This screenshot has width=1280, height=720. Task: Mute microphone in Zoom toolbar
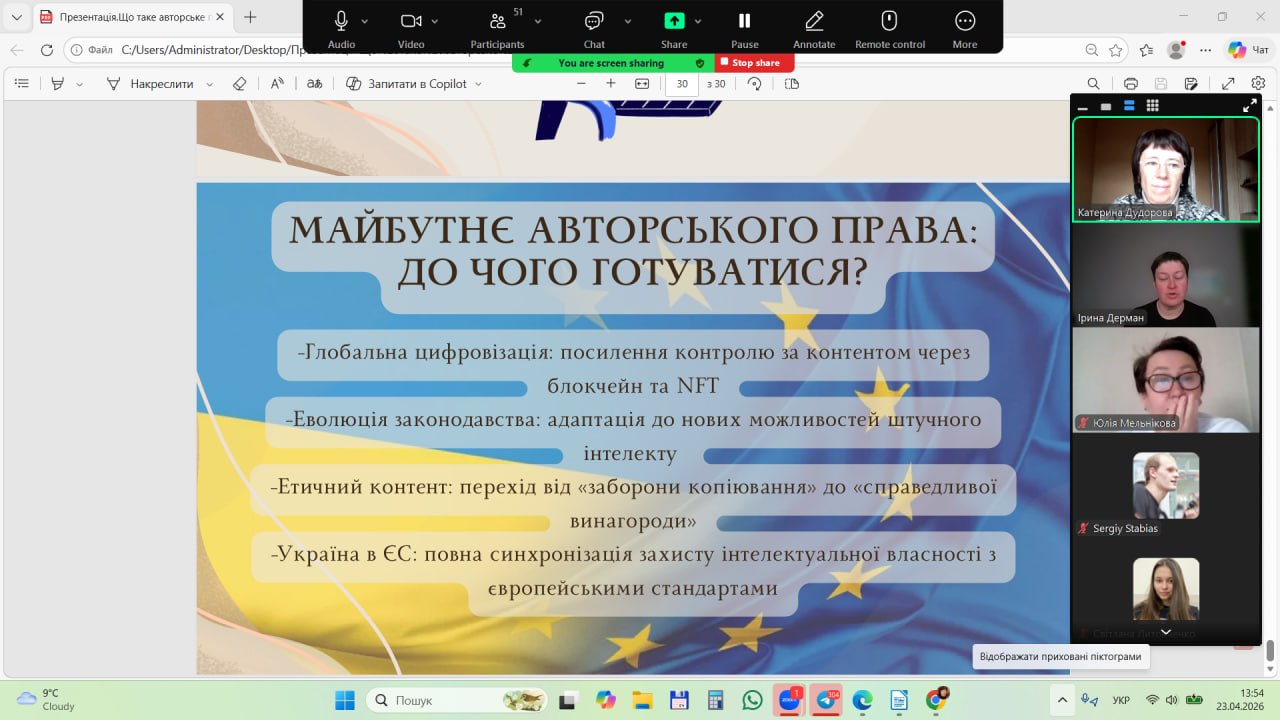point(341,22)
